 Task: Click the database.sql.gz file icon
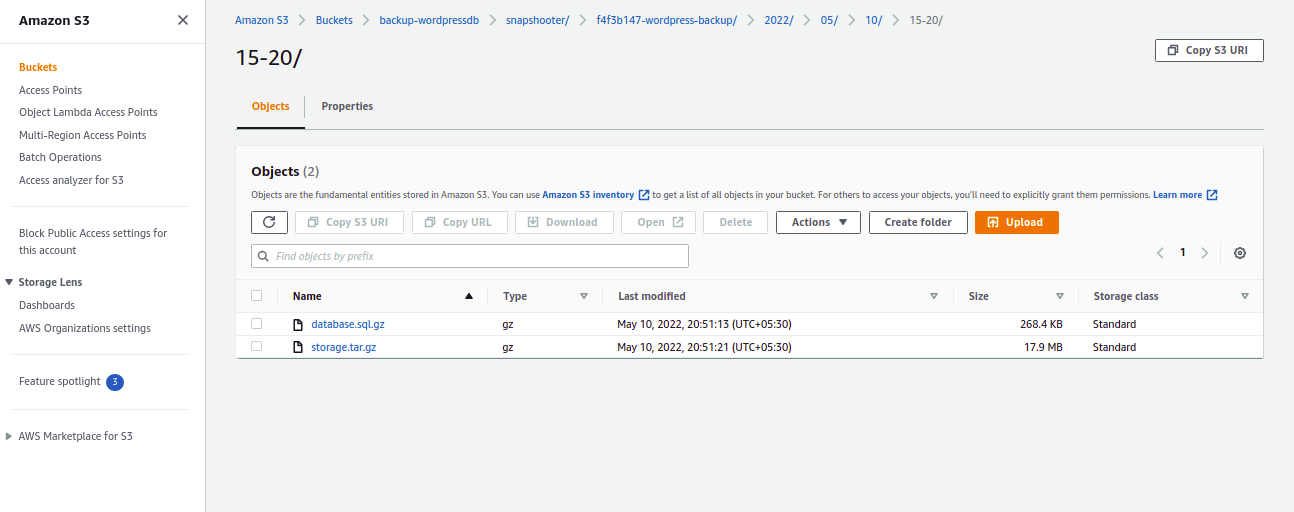(x=297, y=325)
